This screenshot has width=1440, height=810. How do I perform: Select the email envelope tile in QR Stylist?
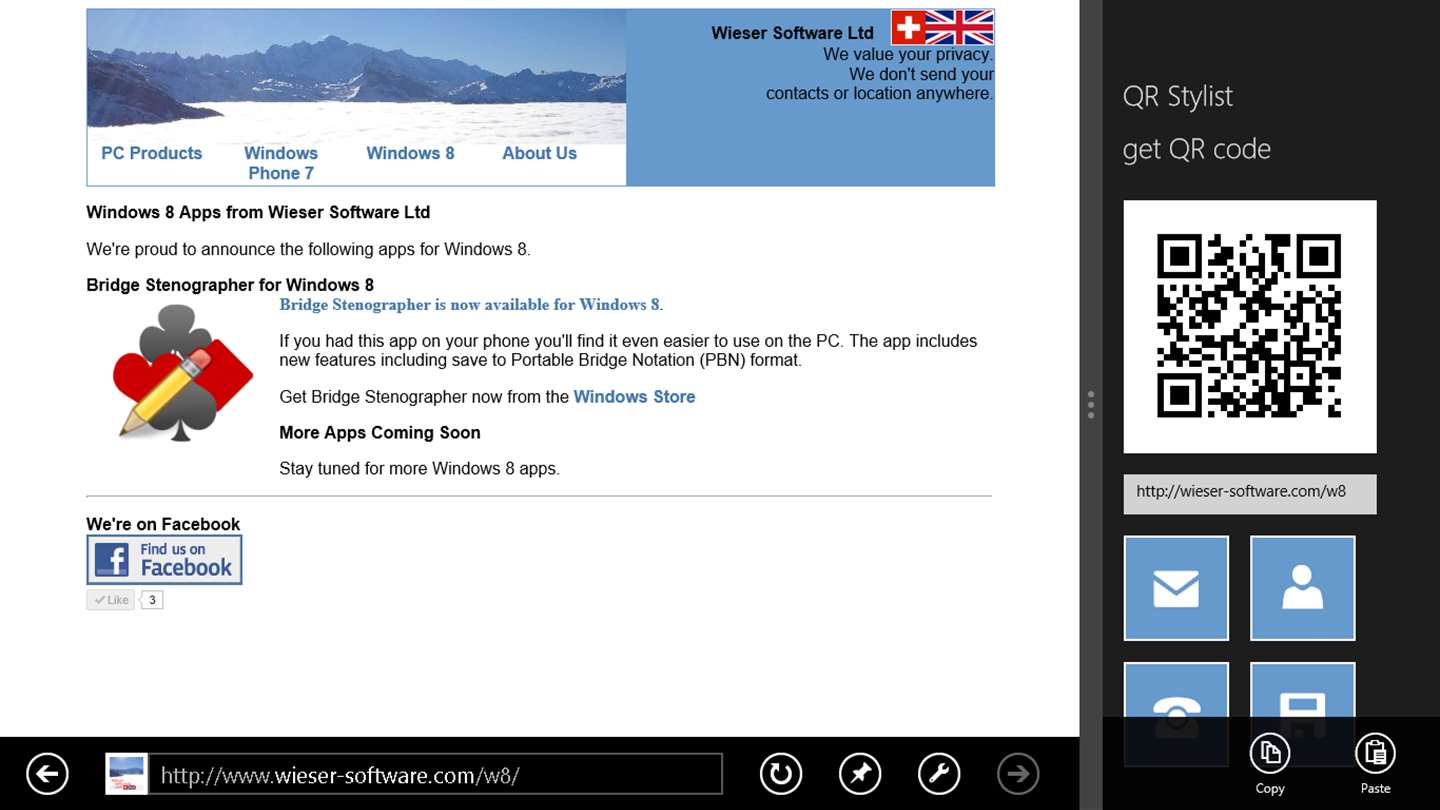click(1176, 588)
